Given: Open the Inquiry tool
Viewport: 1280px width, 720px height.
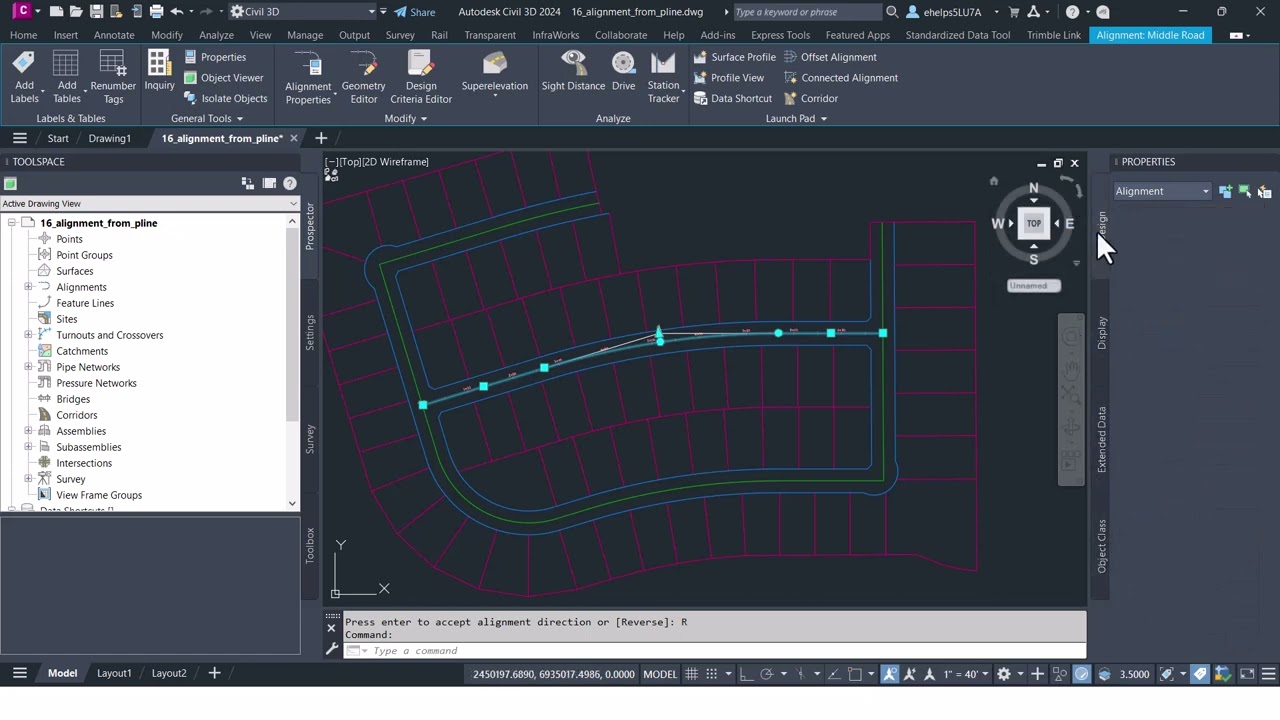Looking at the screenshot, I should pos(159,72).
